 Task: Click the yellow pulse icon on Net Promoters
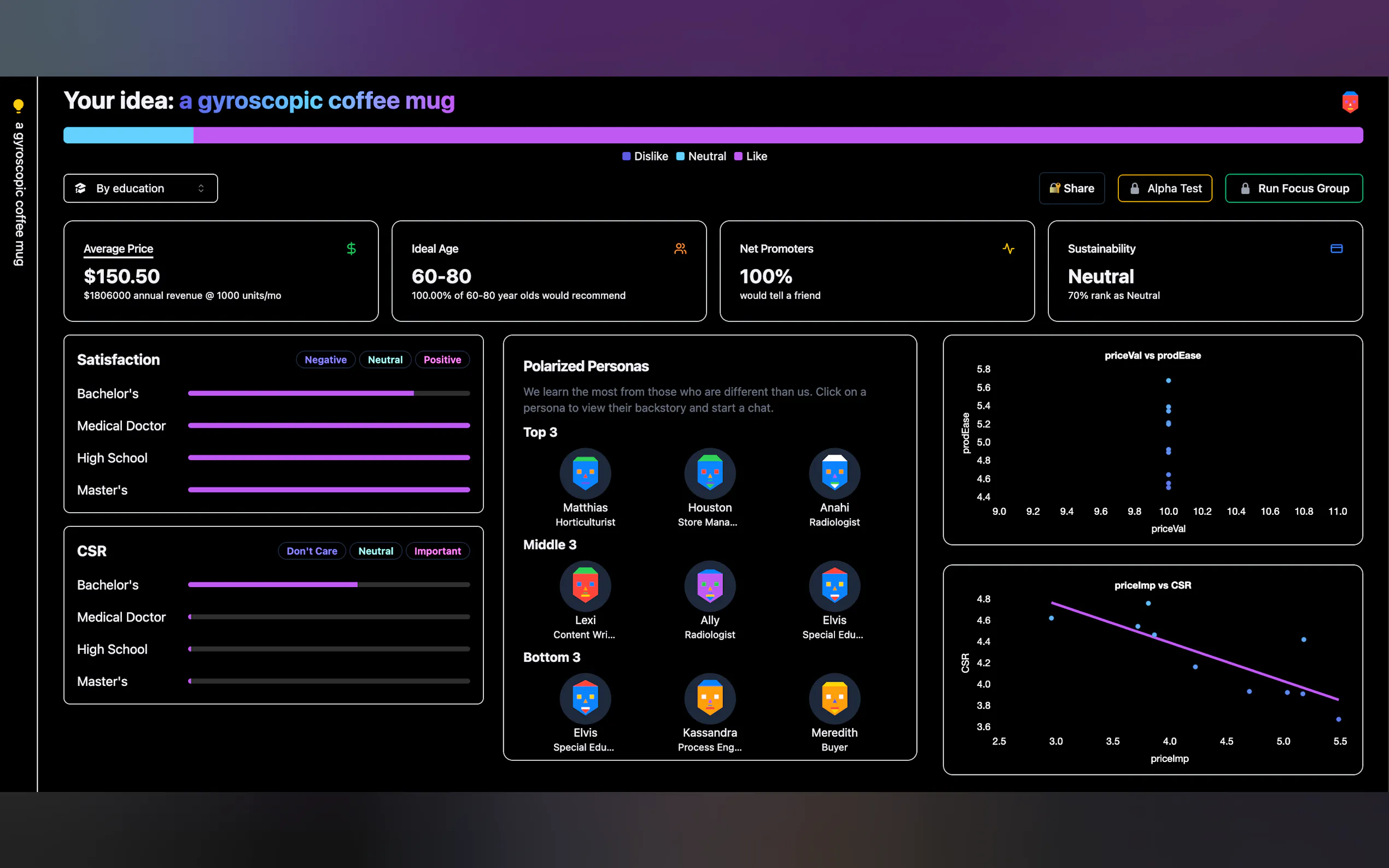[x=1008, y=249]
